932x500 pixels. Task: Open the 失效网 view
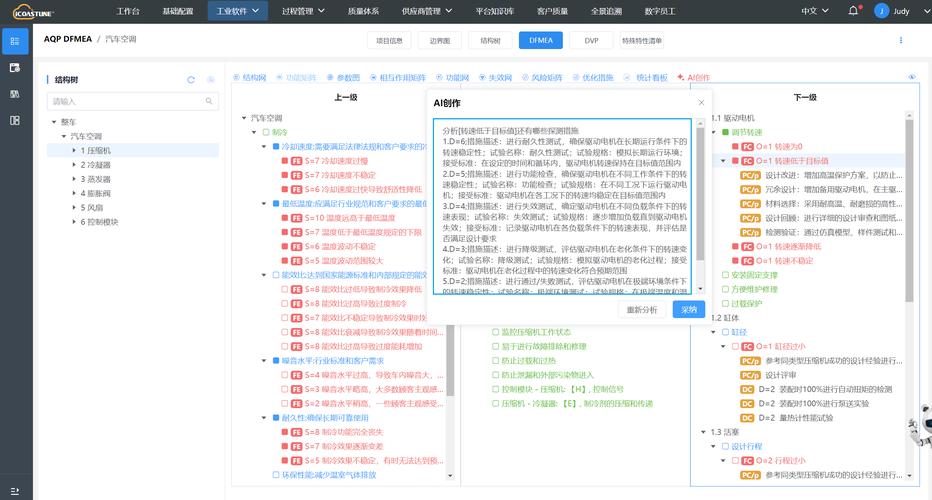point(495,78)
